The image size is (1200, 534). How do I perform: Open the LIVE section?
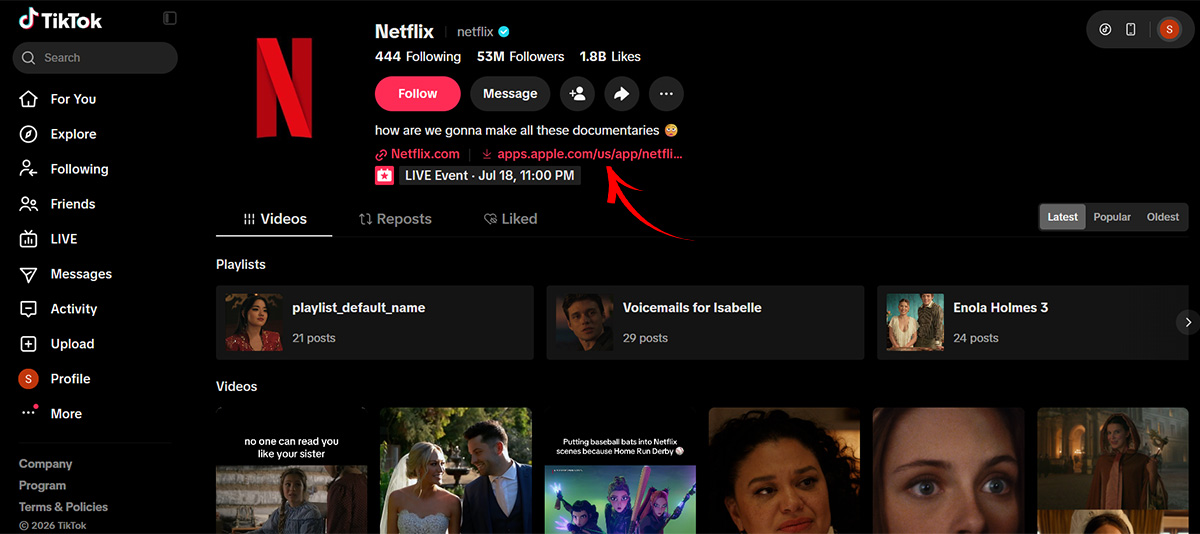point(64,239)
